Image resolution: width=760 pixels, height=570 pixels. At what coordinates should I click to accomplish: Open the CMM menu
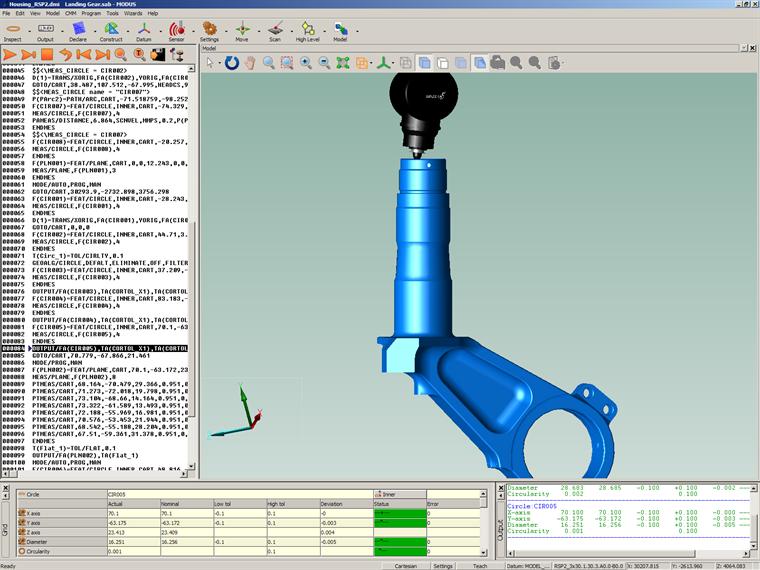[x=70, y=14]
